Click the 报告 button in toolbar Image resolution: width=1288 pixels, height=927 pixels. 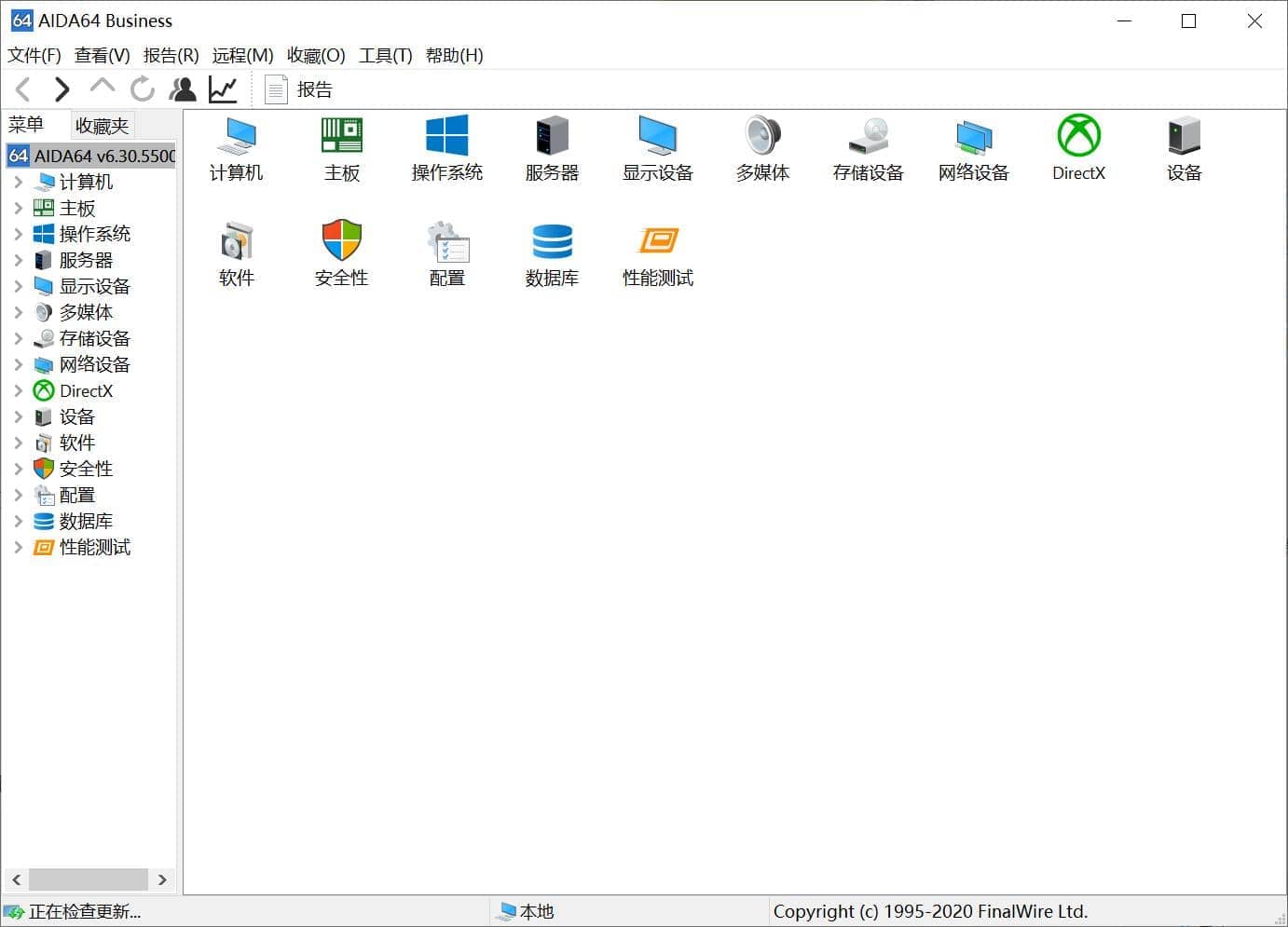coord(300,89)
